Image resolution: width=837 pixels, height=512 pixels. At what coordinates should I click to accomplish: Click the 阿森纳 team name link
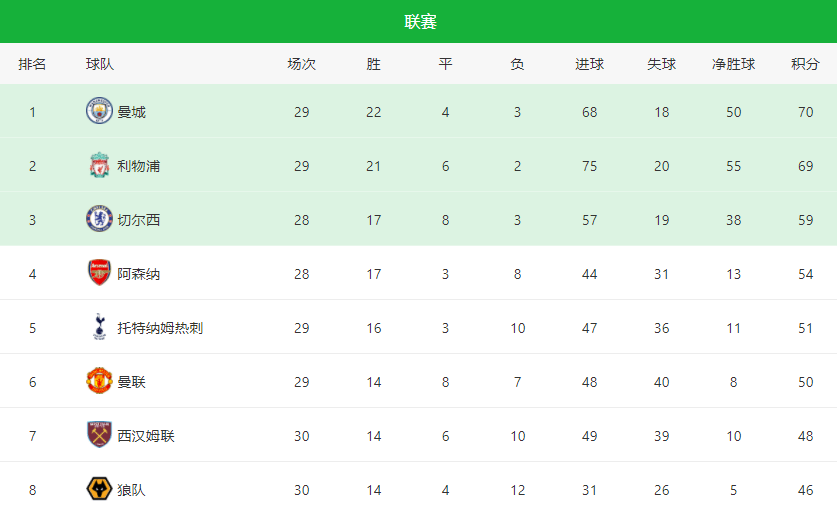(139, 274)
